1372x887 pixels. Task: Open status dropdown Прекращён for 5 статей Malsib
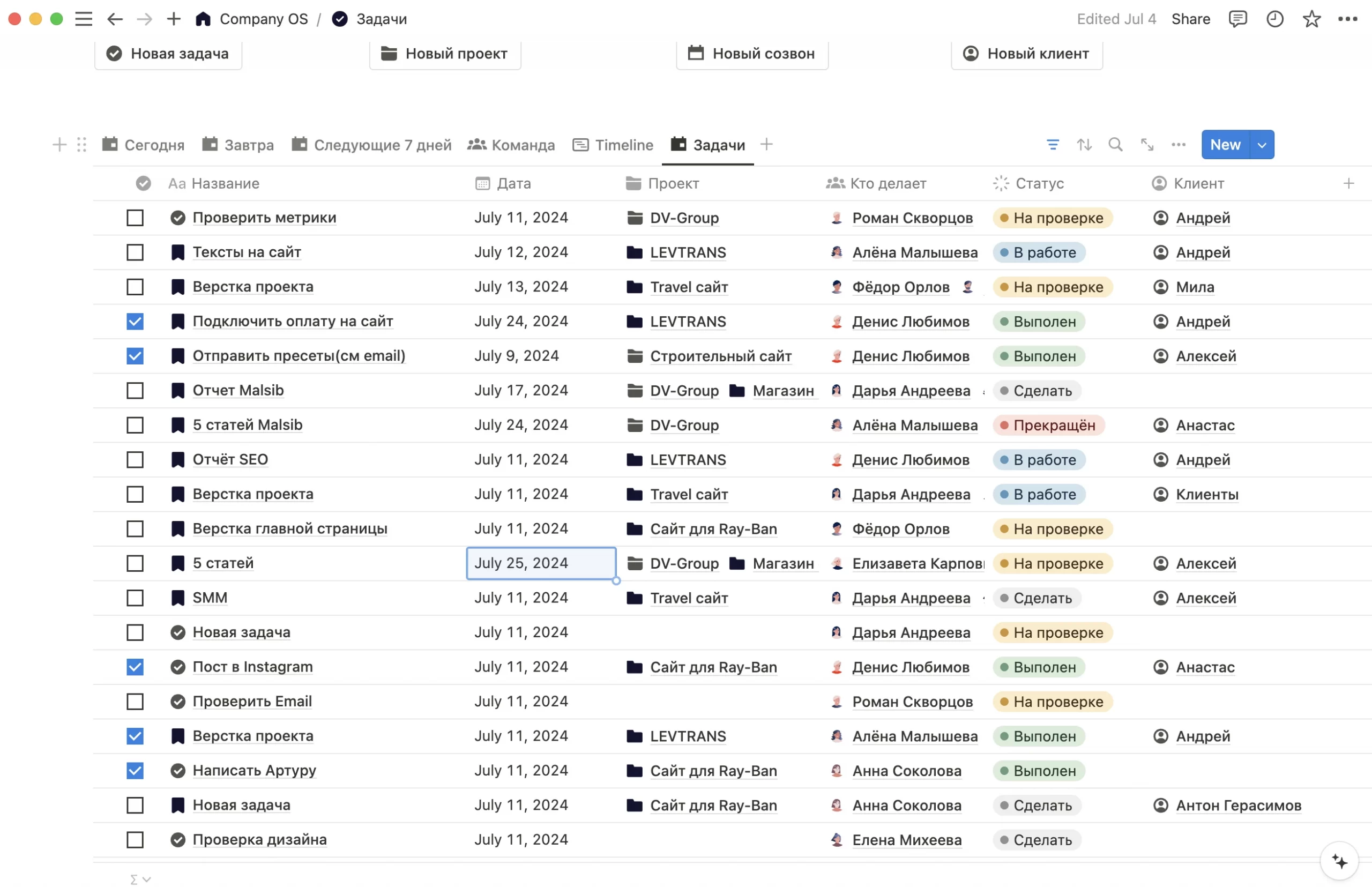coord(1048,425)
